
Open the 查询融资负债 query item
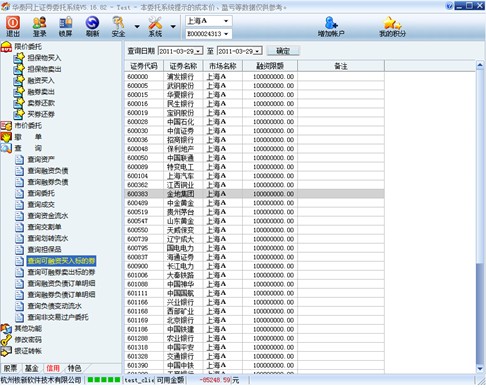pos(48,171)
